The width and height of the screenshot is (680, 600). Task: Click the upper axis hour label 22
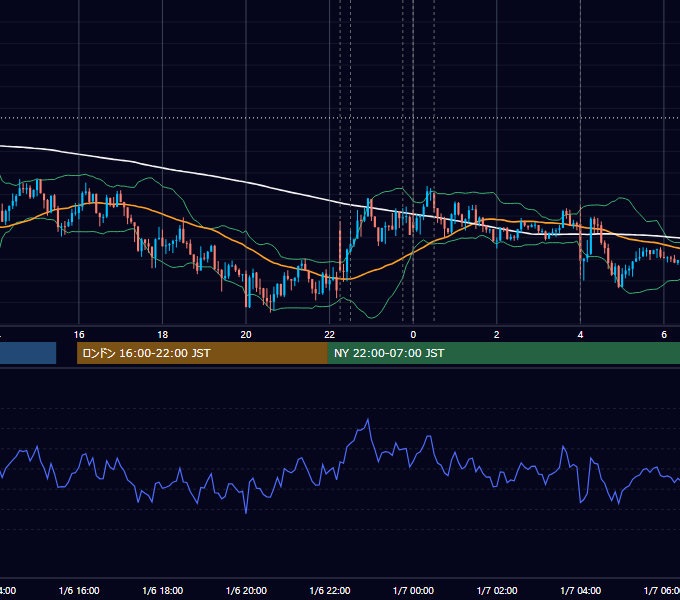(x=330, y=335)
